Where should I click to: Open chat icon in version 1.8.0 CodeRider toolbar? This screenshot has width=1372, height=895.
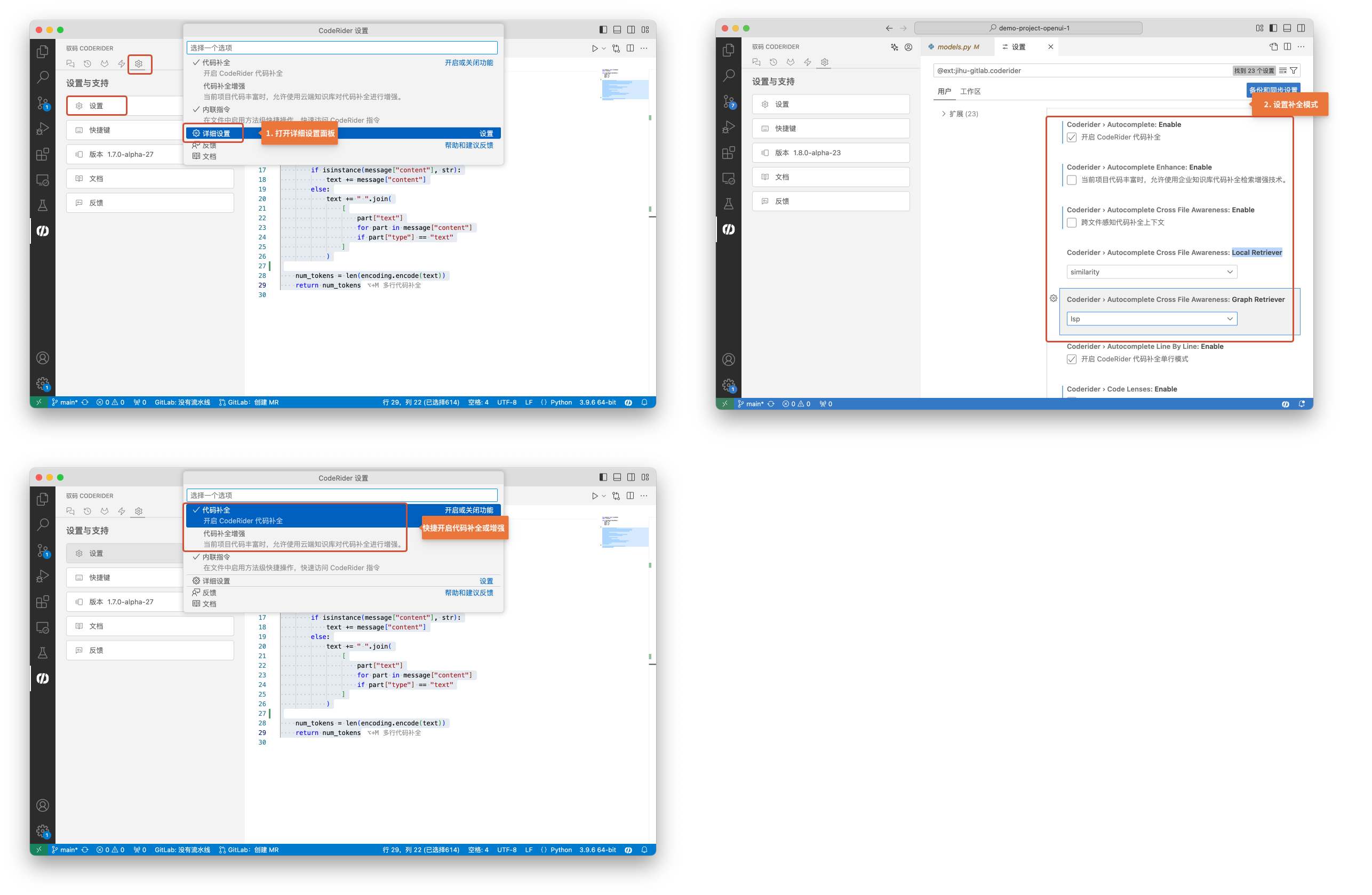pos(756,62)
